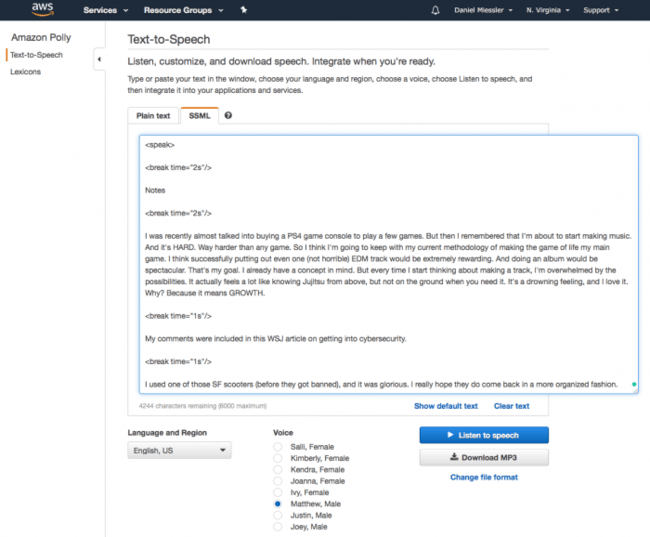Screen dimensions: 650x537
Task: Select the Justin, Male voice
Action: coord(277,515)
